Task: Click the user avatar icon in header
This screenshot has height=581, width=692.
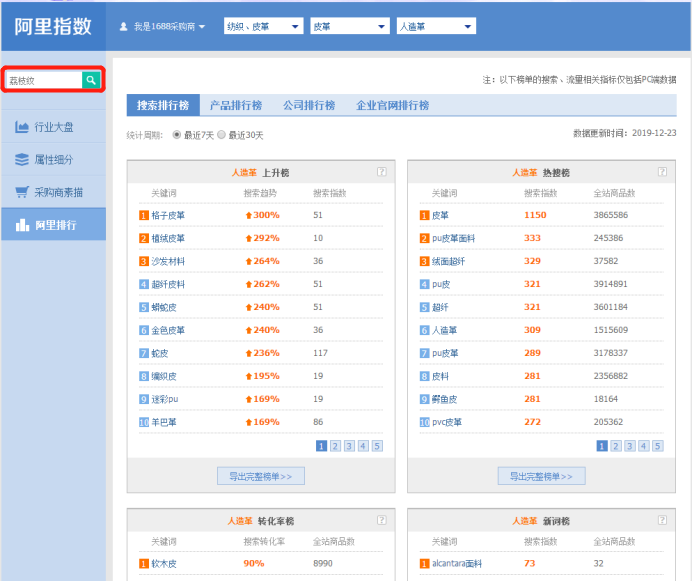Action: coord(124,26)
